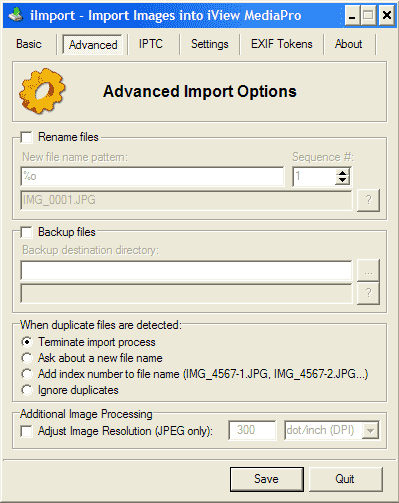
Task: Click the Backup destination directory field
Action: [186, 270]
